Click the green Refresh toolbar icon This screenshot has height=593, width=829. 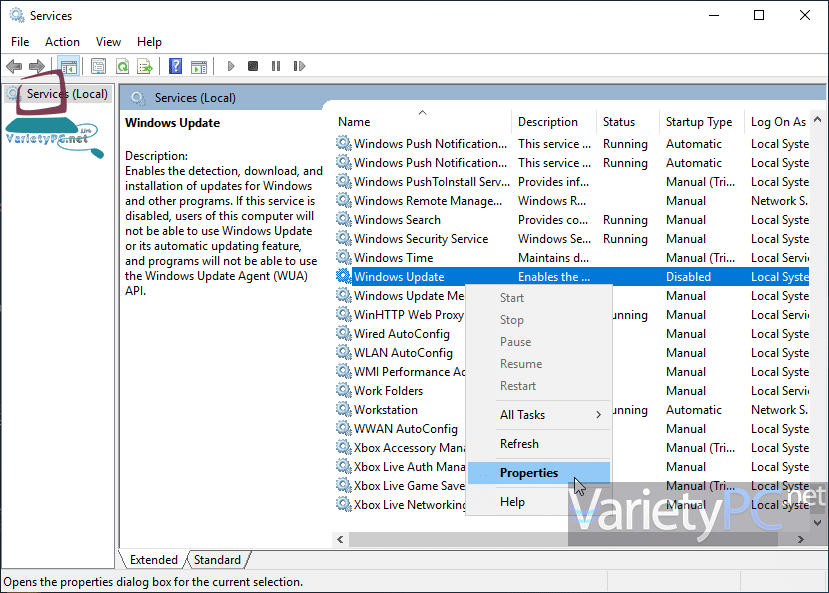123,66
